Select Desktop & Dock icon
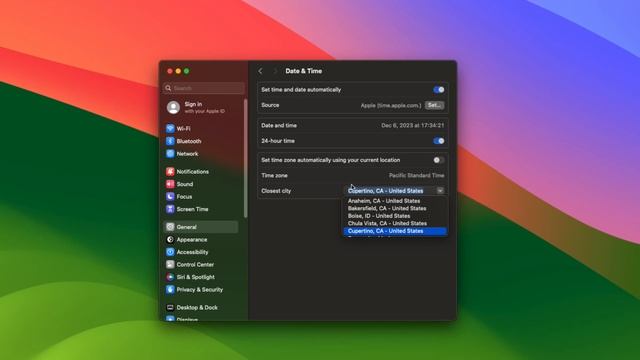 point(170,307)
